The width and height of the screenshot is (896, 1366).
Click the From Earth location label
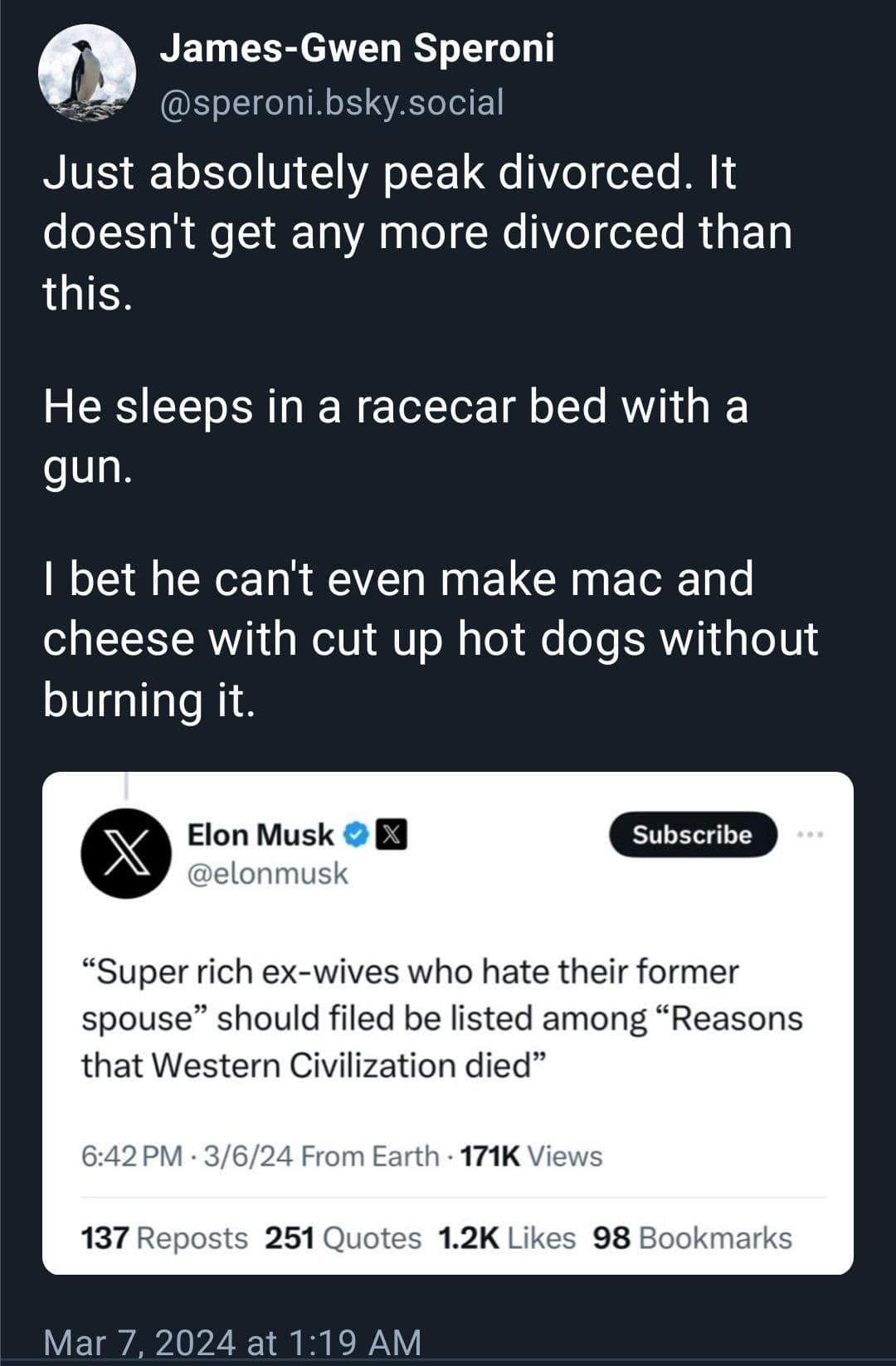(x=370, y=1156)
